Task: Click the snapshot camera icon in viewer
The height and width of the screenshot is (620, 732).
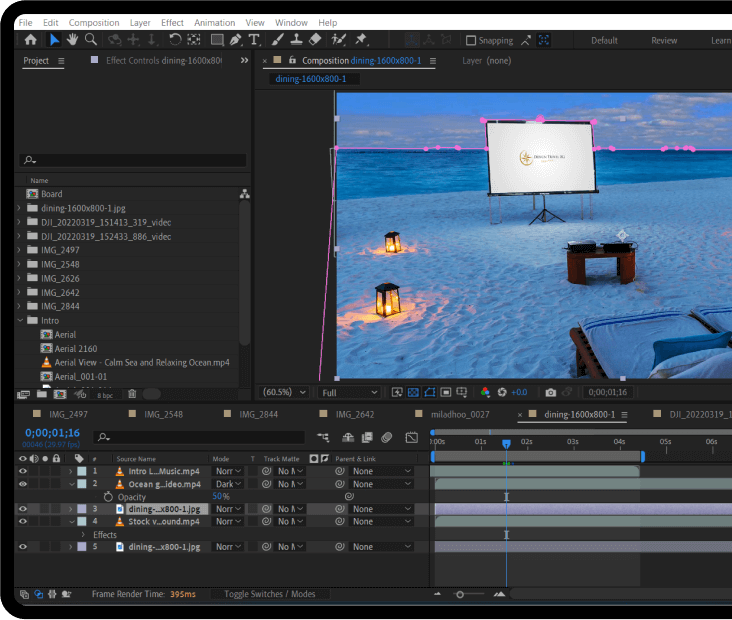Action: pos(551,392)
